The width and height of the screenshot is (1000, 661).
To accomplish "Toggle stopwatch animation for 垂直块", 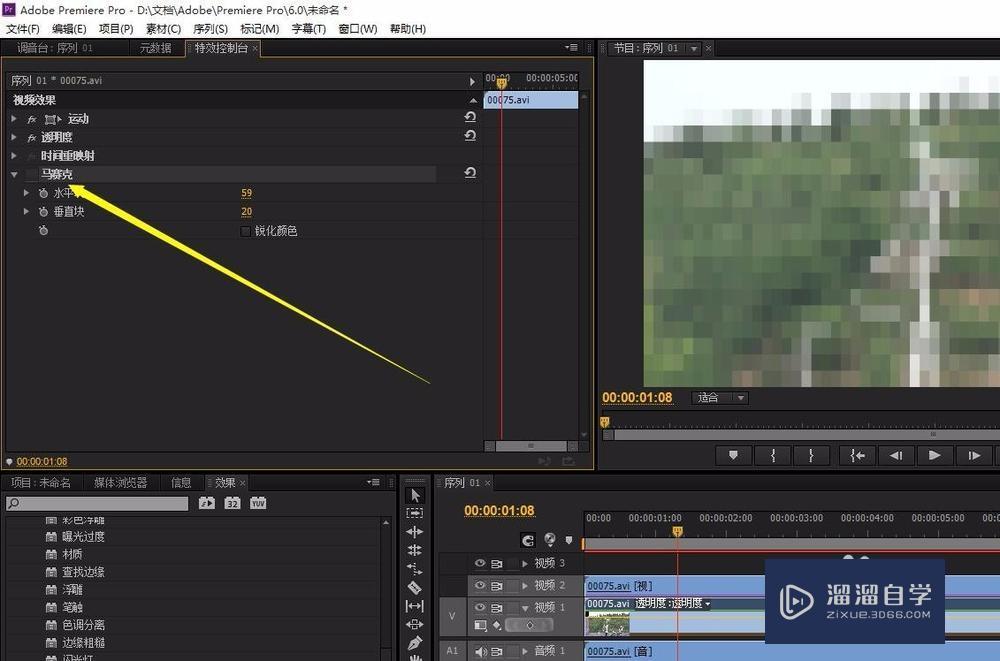I will [43, 212].
